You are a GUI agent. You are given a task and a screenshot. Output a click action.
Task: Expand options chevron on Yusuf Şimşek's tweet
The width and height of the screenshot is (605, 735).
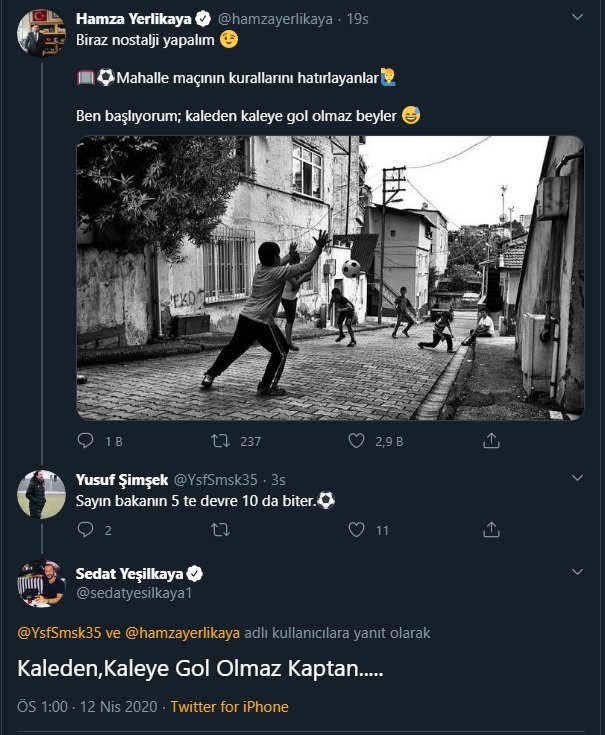(576, 479)
